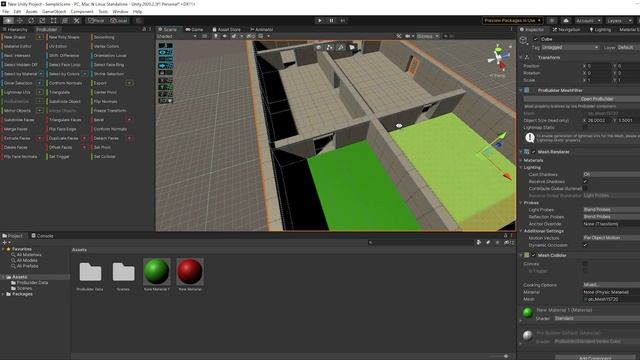Click Preview Packages in Use button

click(x=513, y=20)
